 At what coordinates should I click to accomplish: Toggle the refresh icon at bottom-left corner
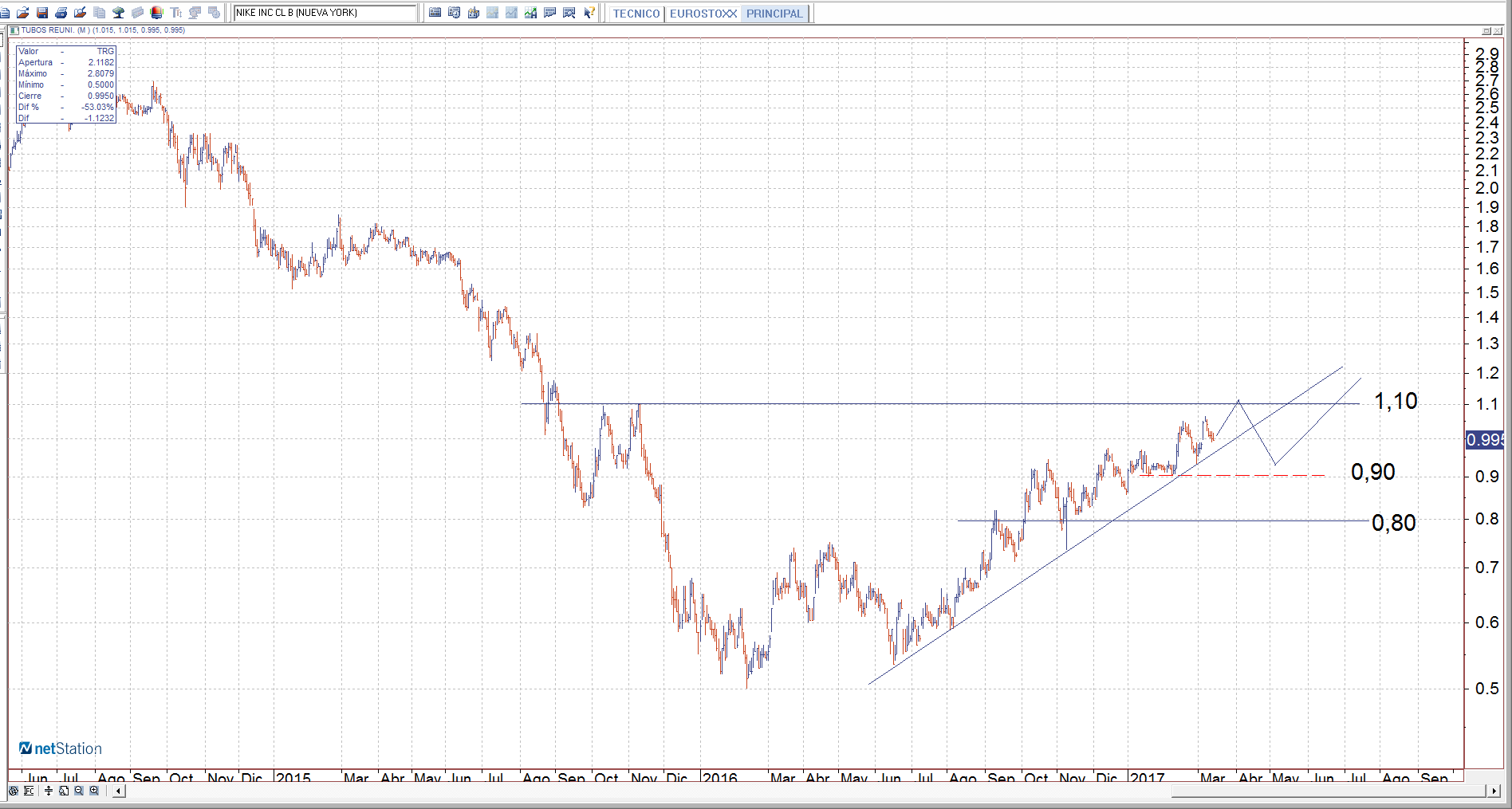point(14,791)
